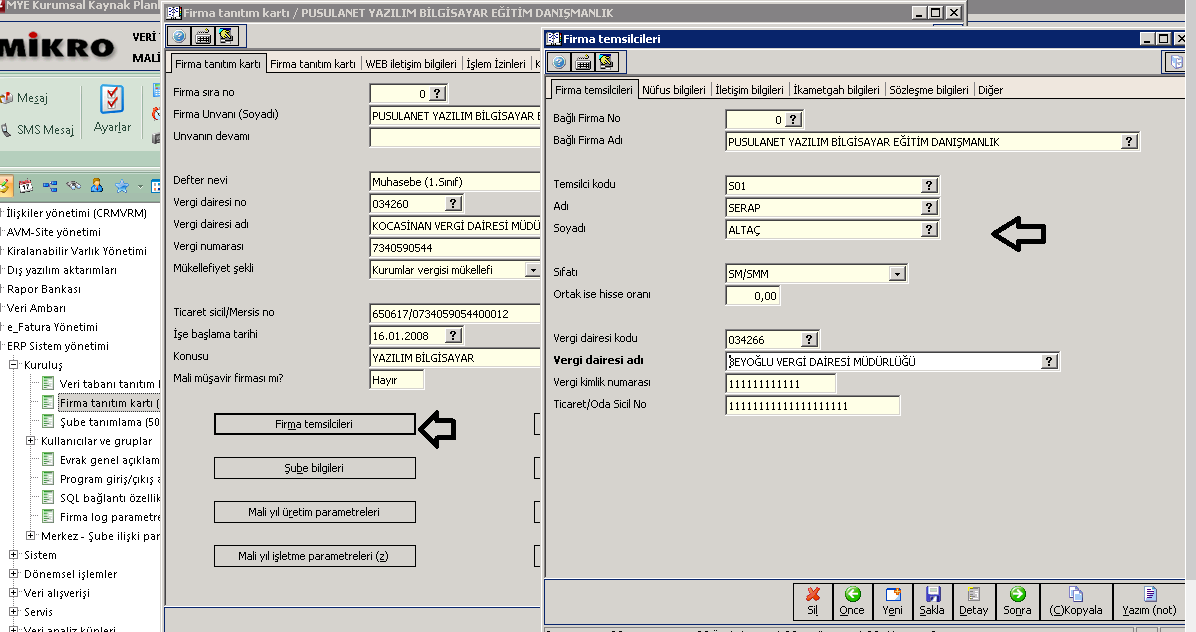Go to previous record with Önce
1196x632 pixels.
point(852,602)
